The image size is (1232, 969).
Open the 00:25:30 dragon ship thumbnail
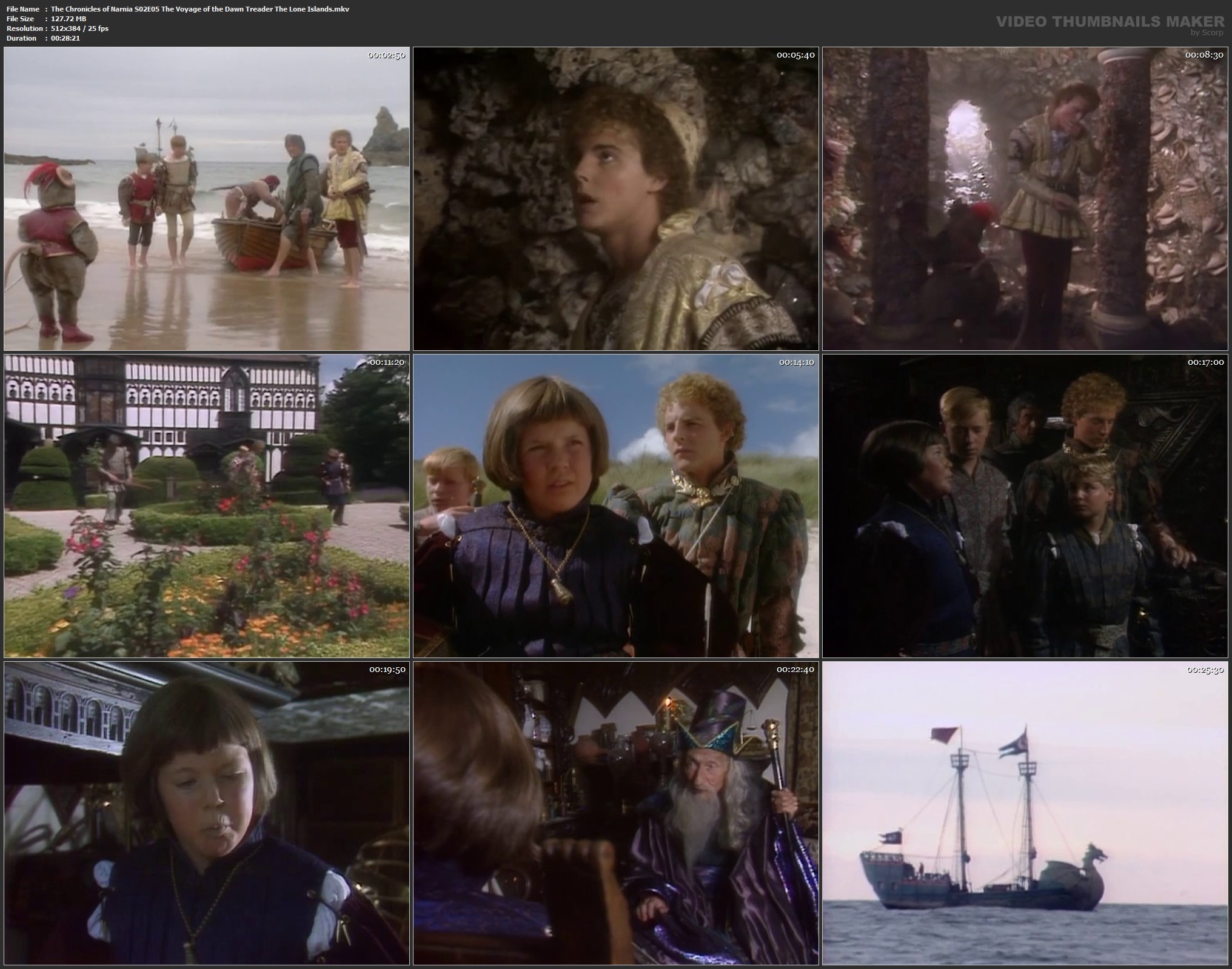pos(1025,813)
